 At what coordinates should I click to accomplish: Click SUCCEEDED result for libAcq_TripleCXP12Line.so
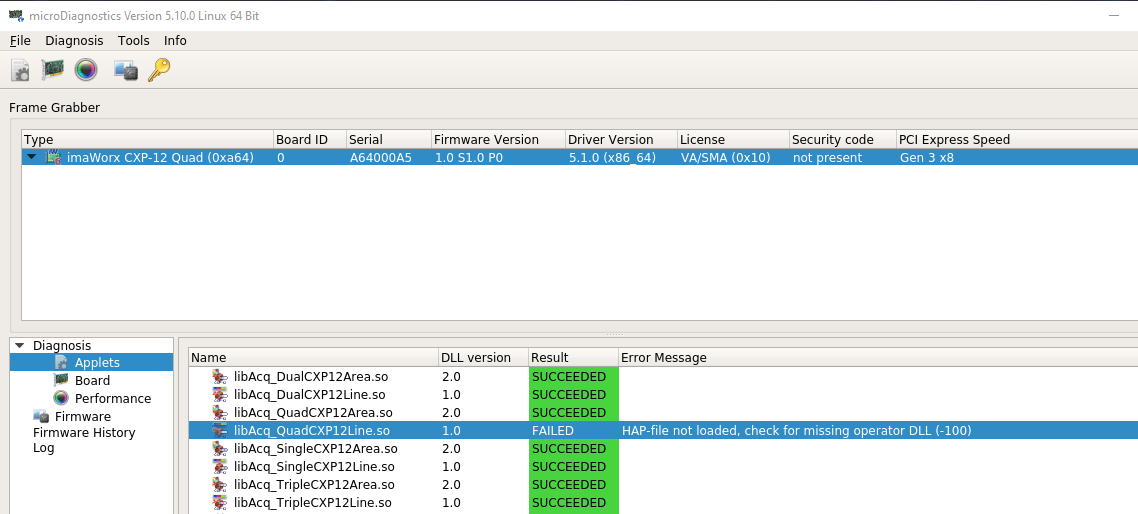(573, 502)
